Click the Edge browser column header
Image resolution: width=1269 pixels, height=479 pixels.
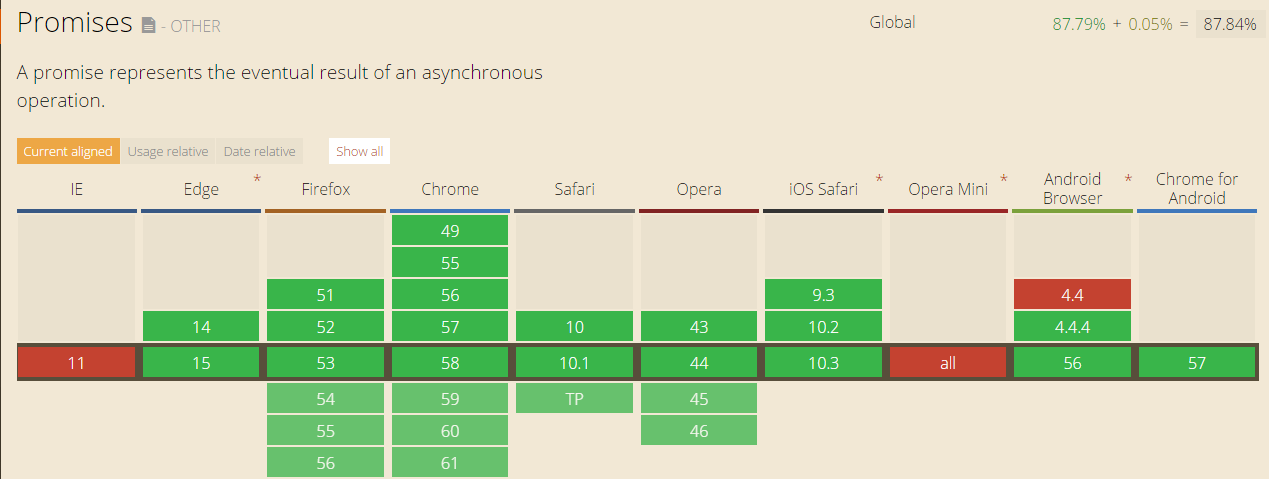coord(201,189)
